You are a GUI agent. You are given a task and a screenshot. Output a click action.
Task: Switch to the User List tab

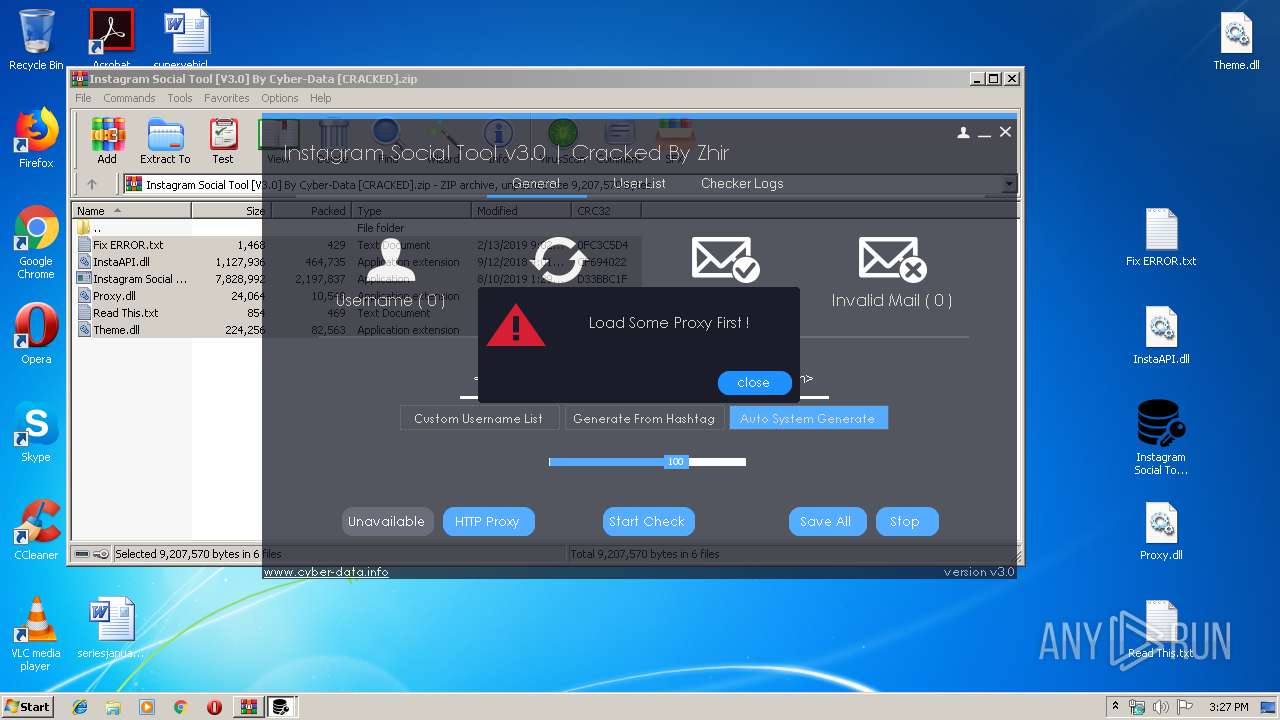640,183
